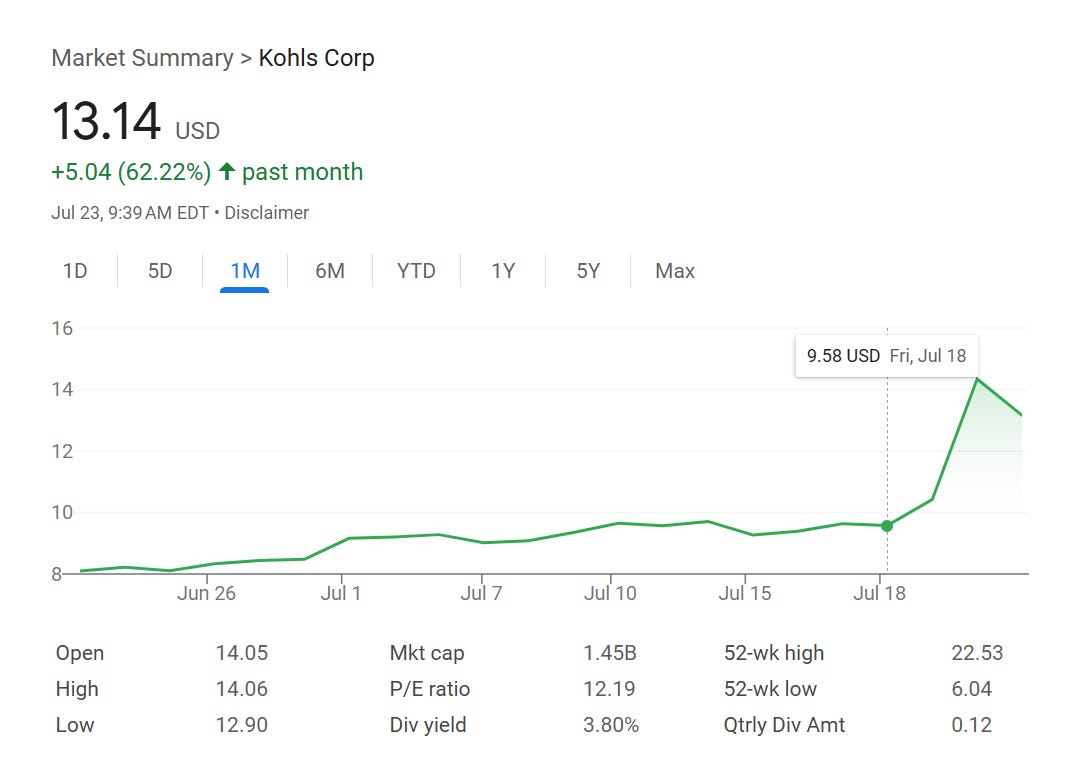Click the Qtrly Div Amt value 0.12
Image resolution: width=1079 pixels, height=772 pixels.
[972, 725]
